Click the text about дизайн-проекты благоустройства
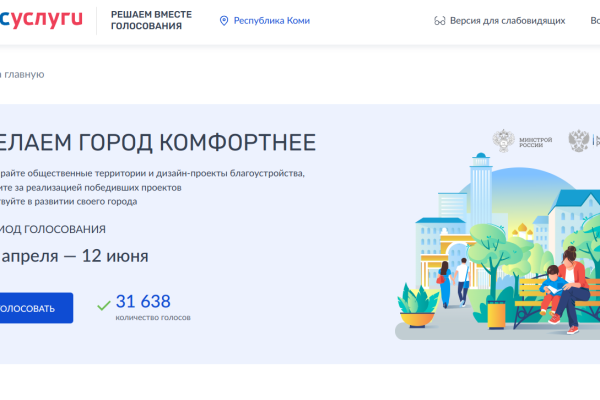The width and height of the screenshot is (600, 400). [152, 173]
